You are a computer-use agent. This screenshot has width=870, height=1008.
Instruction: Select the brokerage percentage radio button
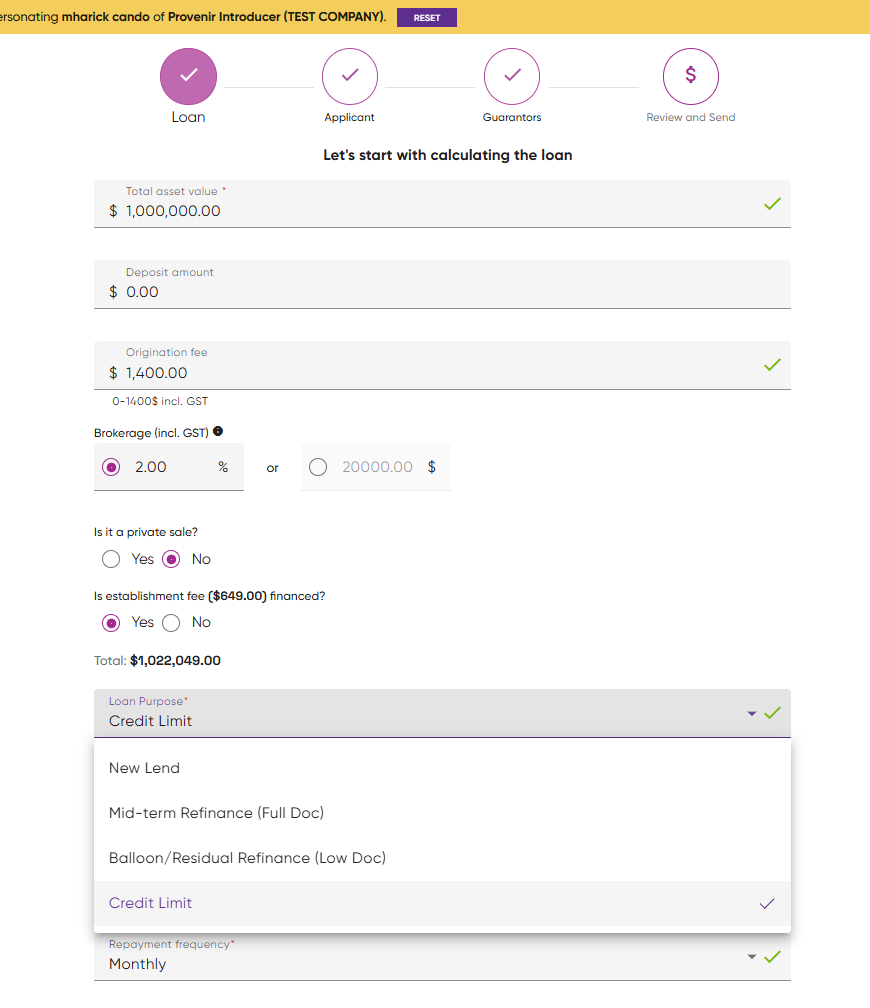[x=111, y=467]
